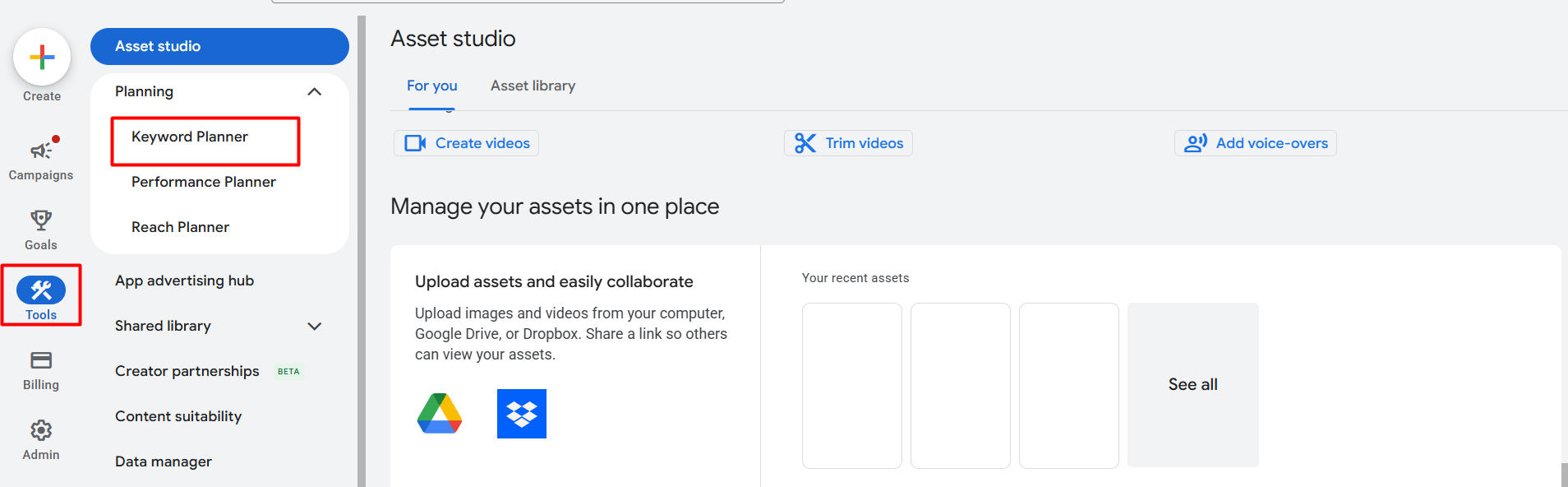This screenshot has width=1568, height=487.
Task: Click See all recent assets
Action: (1192, 384)
